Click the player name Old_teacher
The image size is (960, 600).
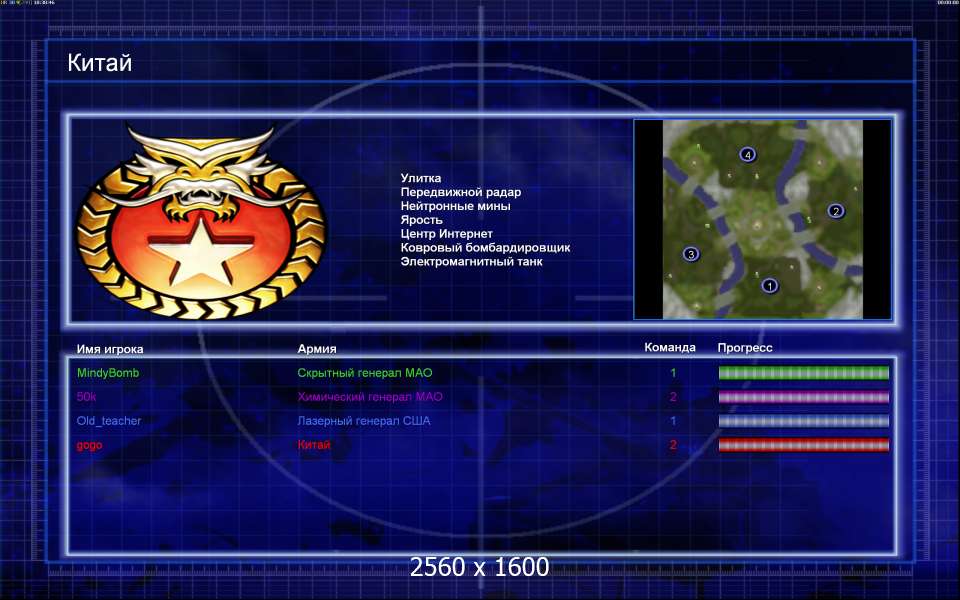tap(109, 421)
